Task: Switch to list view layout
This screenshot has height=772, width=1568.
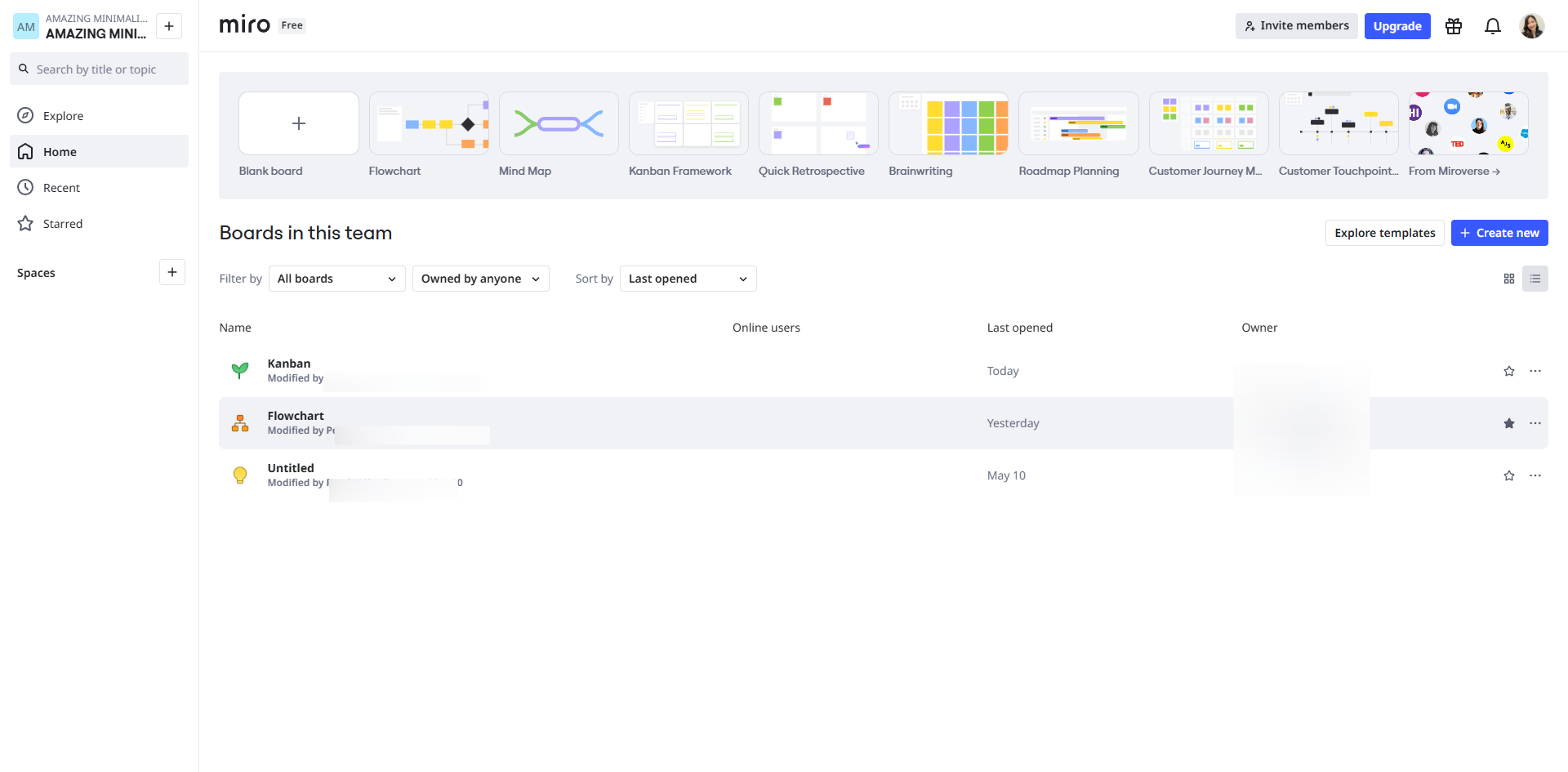Action: tap(1535, 279)
